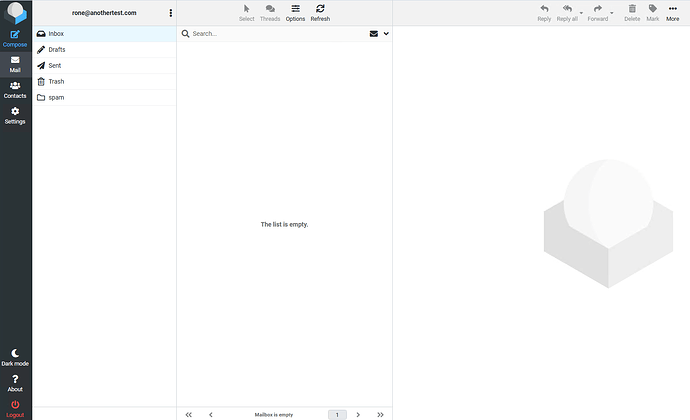Click the Refresh mailbox icon
The image size is (690, 420).
click(320, 12)
